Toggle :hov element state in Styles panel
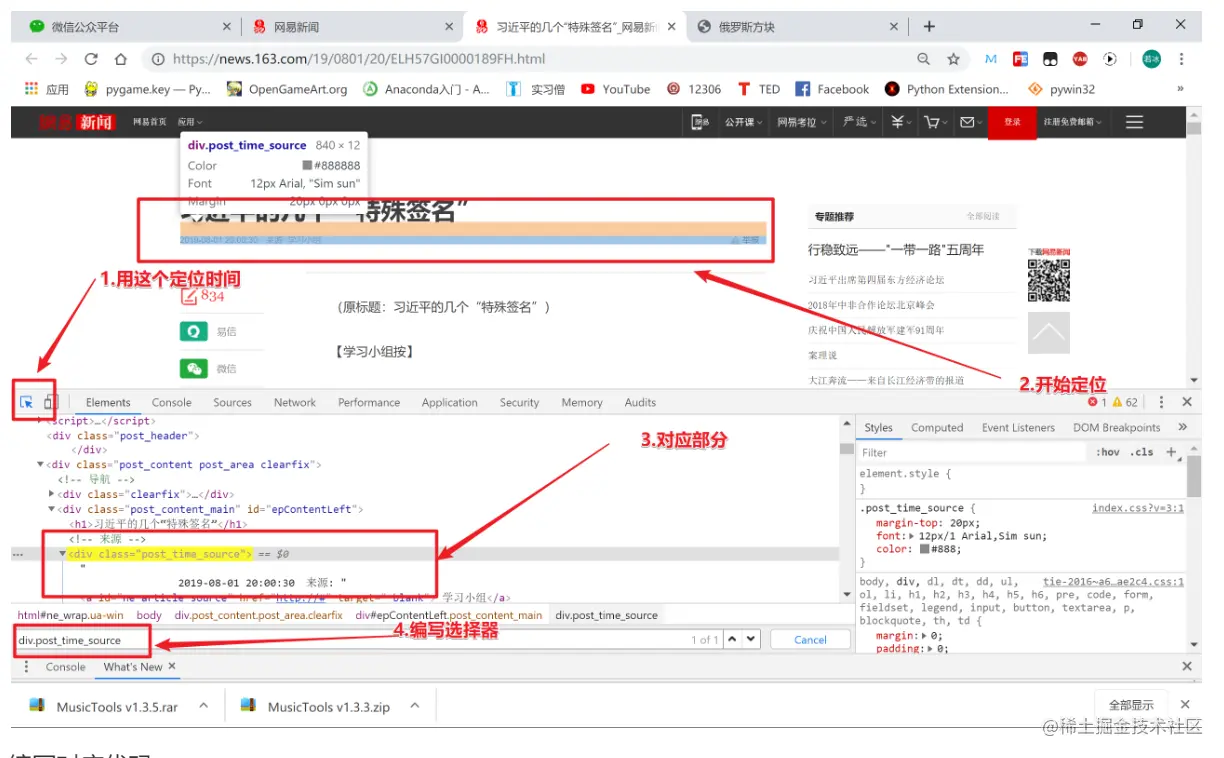The height and width of the screenshot is (758, 1224). point(1107,452)
